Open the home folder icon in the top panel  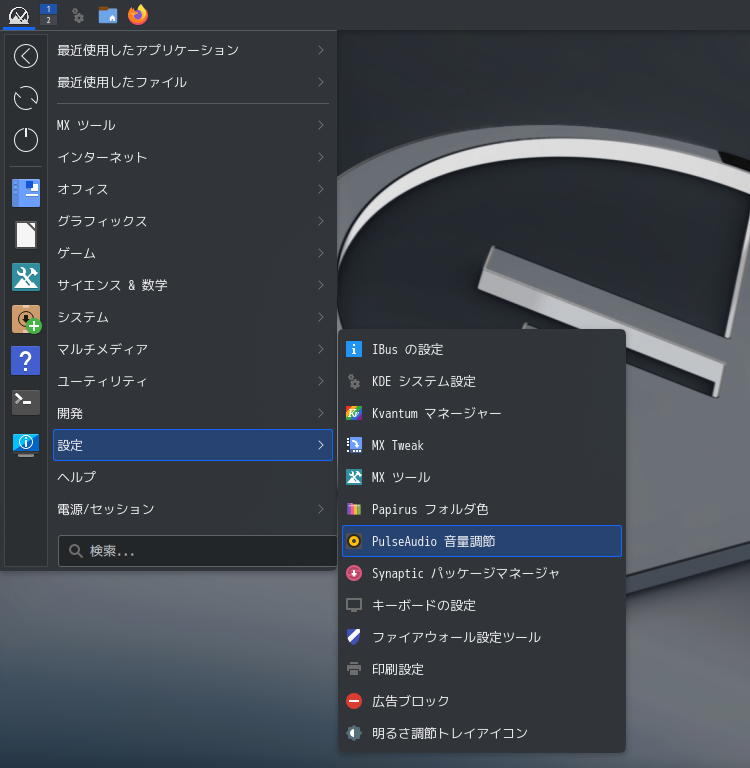tap(108, 15)
